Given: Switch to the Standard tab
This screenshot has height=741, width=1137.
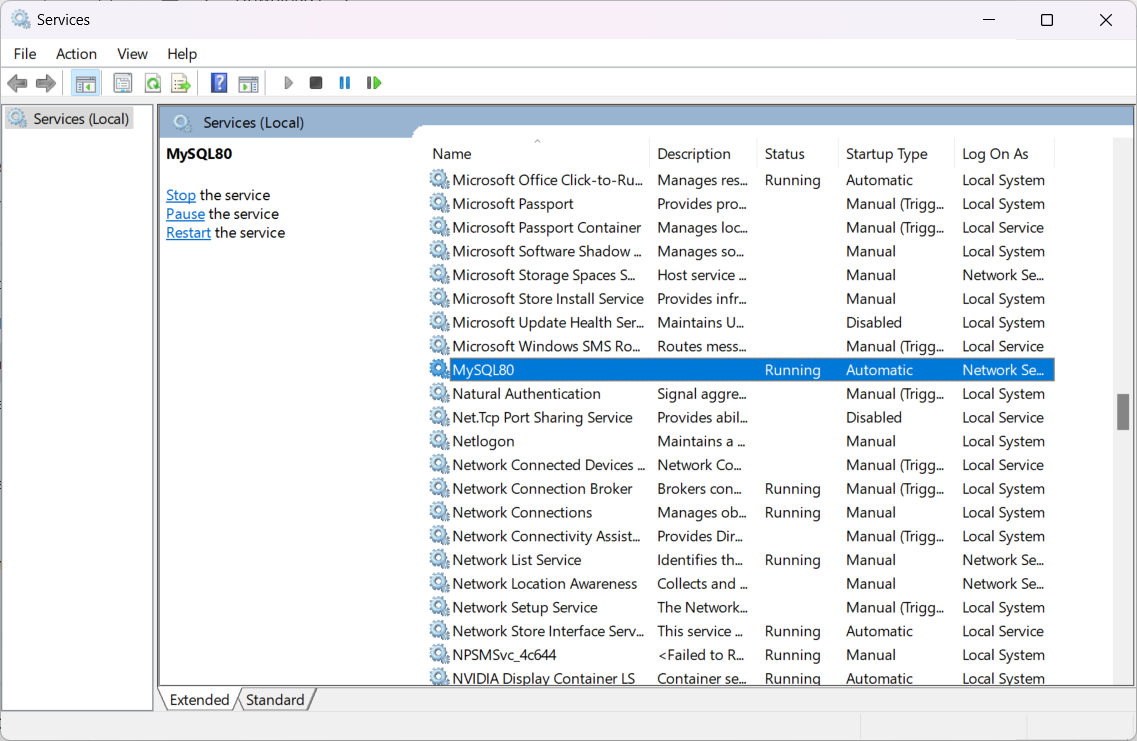Looking at the screenshot, I should 275,699.
